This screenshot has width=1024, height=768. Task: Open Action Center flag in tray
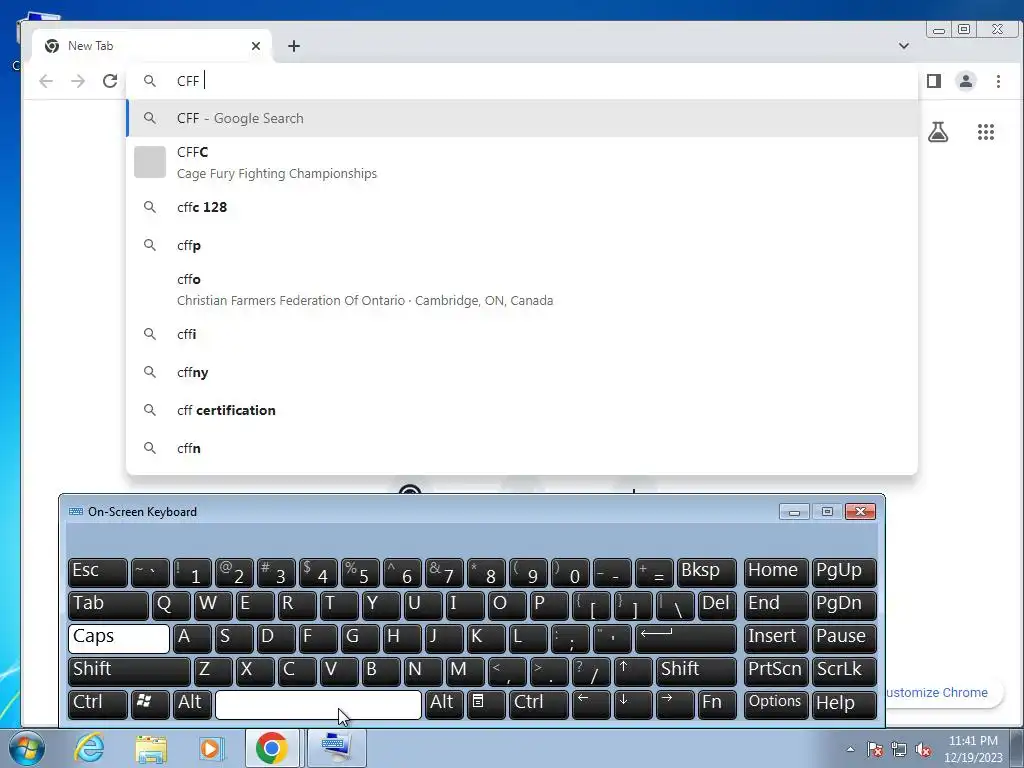[x=875, y=749]
